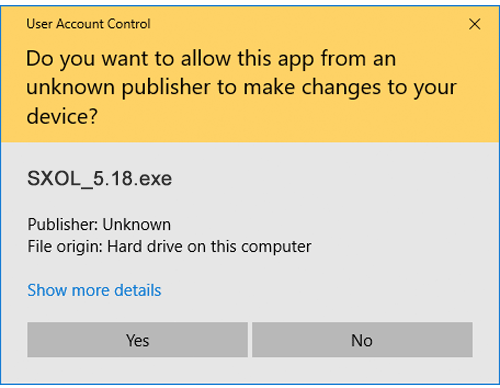Click Hard drive on this computer text
This screenshot has width=500, height=388.
tap(209, 247)
